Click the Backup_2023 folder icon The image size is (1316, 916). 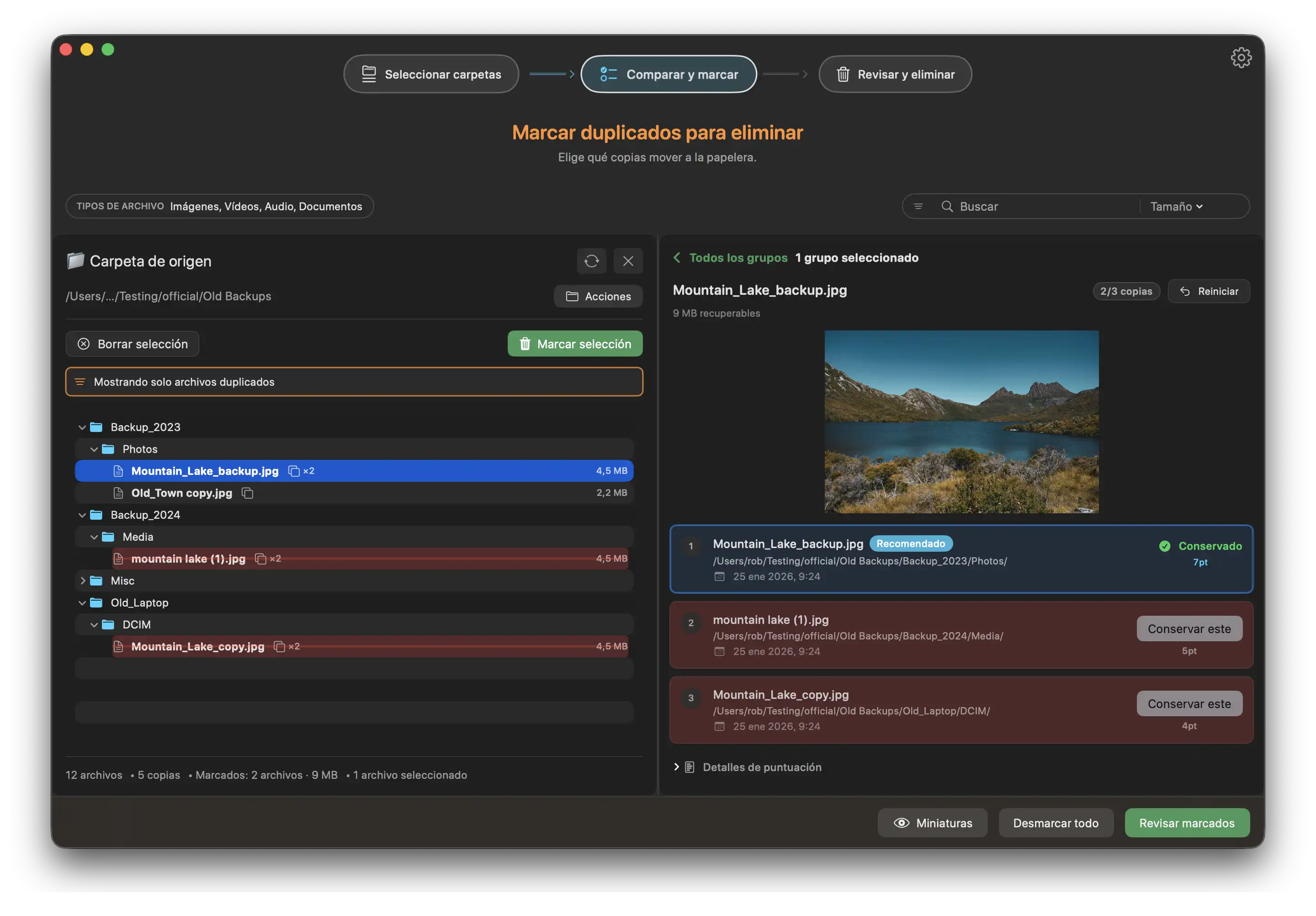[x=96, y=427]
